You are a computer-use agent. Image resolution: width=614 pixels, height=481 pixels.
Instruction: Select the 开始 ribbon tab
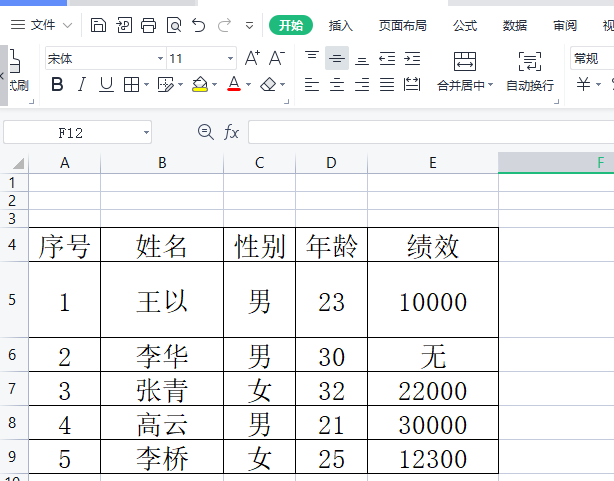tap(291, 25)
